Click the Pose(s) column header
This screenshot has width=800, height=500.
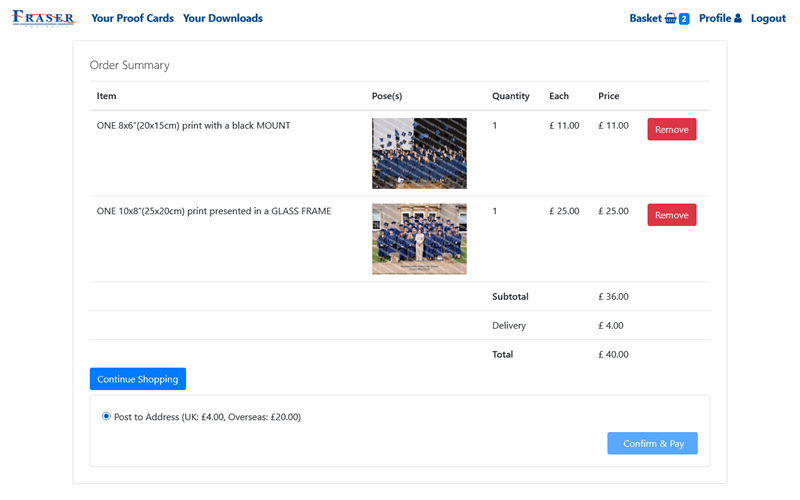click(387, 96)
